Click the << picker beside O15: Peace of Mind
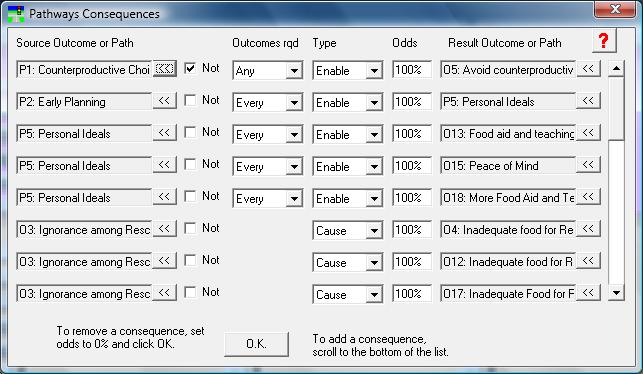This screenshot has width=643, height=374. (x=588, y=164)
